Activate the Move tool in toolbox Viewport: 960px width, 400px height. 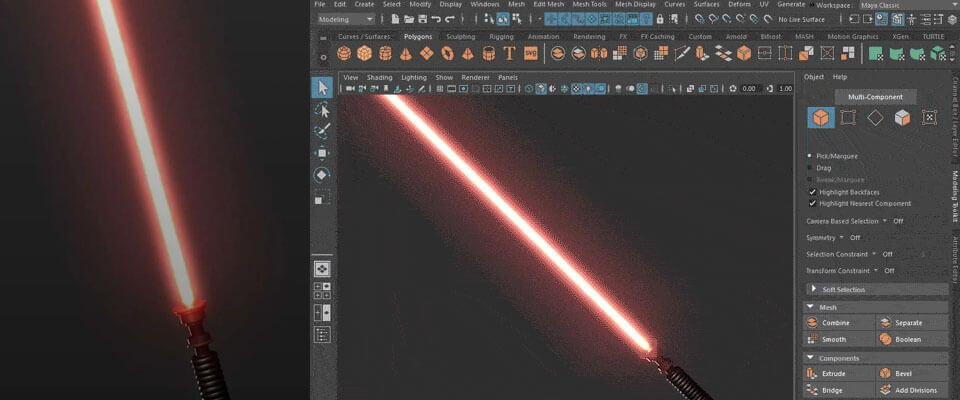point(323,153)
